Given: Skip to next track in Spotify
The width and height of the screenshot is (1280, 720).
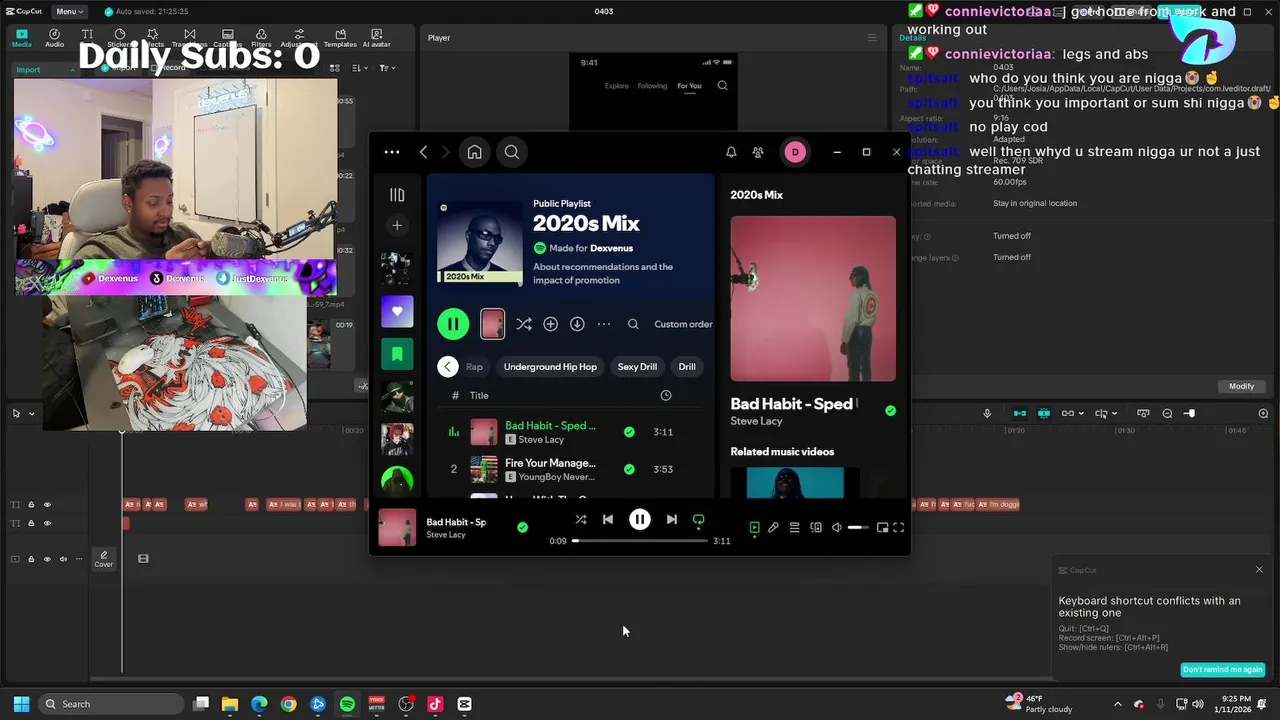Looking at the screenshot, I should click(672, 520).
